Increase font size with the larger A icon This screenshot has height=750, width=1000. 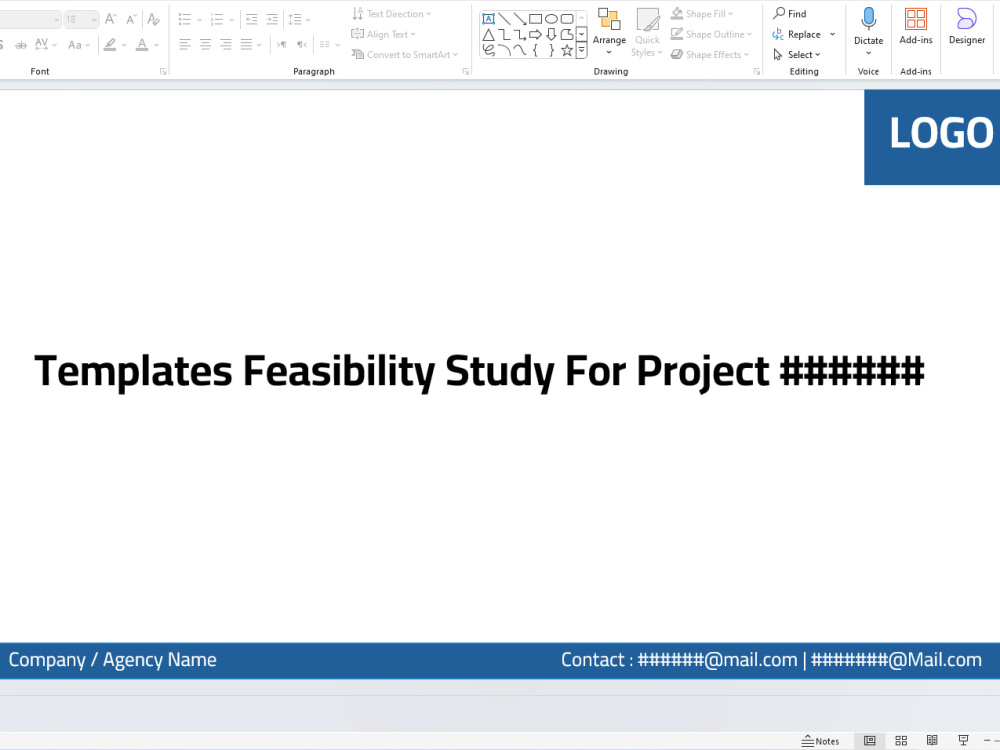pyautogui.click(x=110, y=19)
